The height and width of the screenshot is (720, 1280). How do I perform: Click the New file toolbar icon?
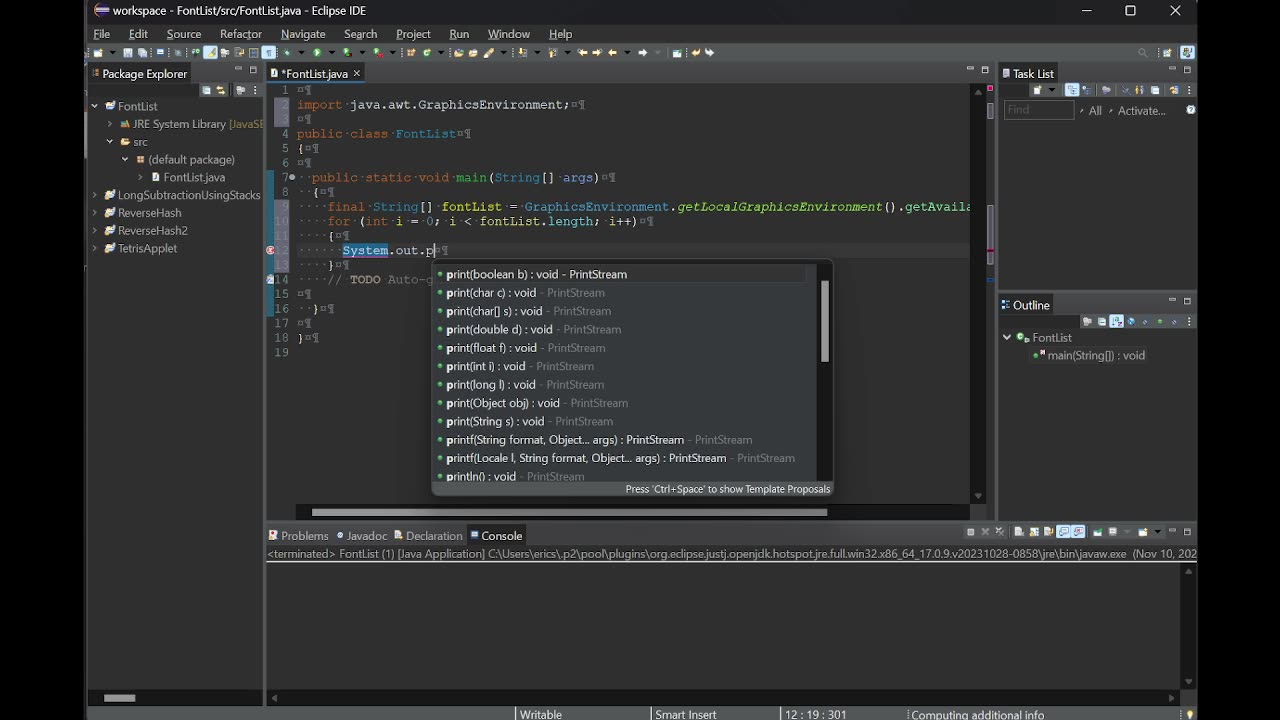coord(97,52)
